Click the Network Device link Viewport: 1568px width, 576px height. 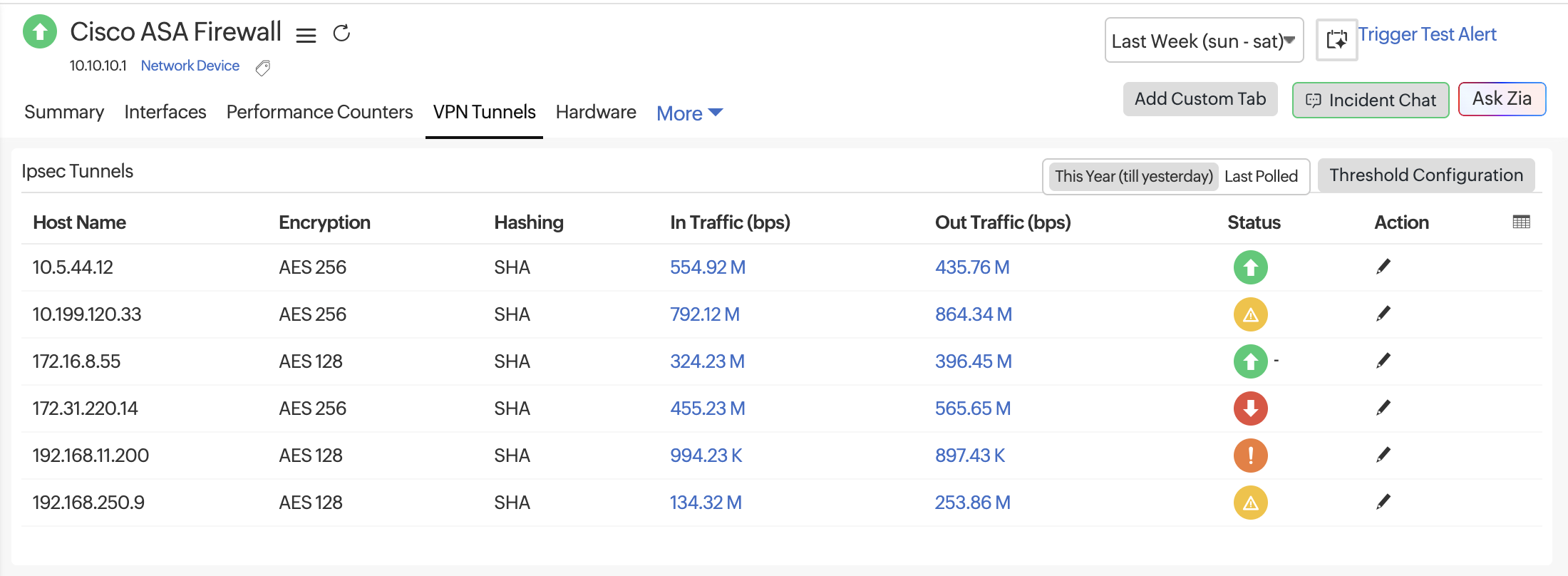[x=190, y=66]
